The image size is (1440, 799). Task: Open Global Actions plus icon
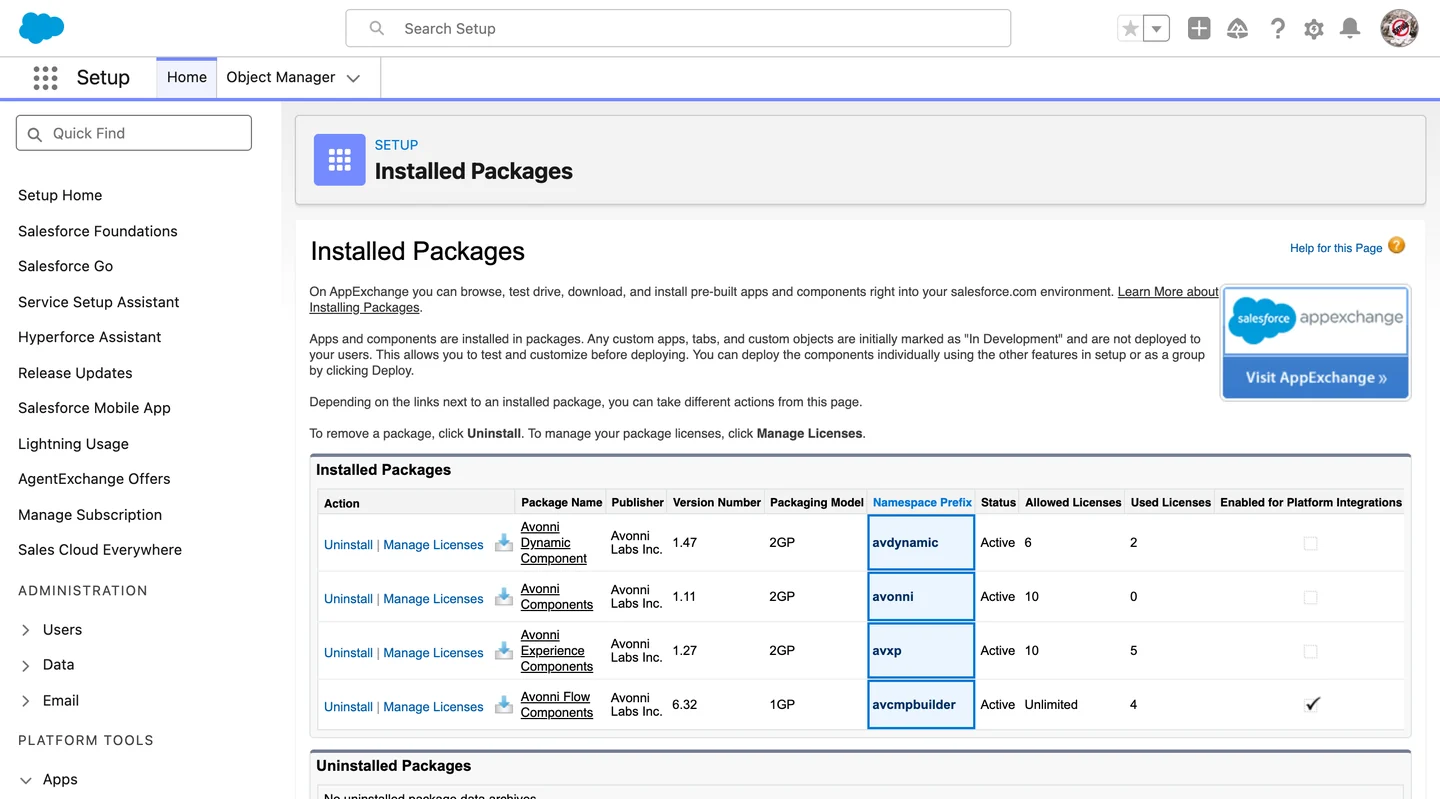(1199, 29)
